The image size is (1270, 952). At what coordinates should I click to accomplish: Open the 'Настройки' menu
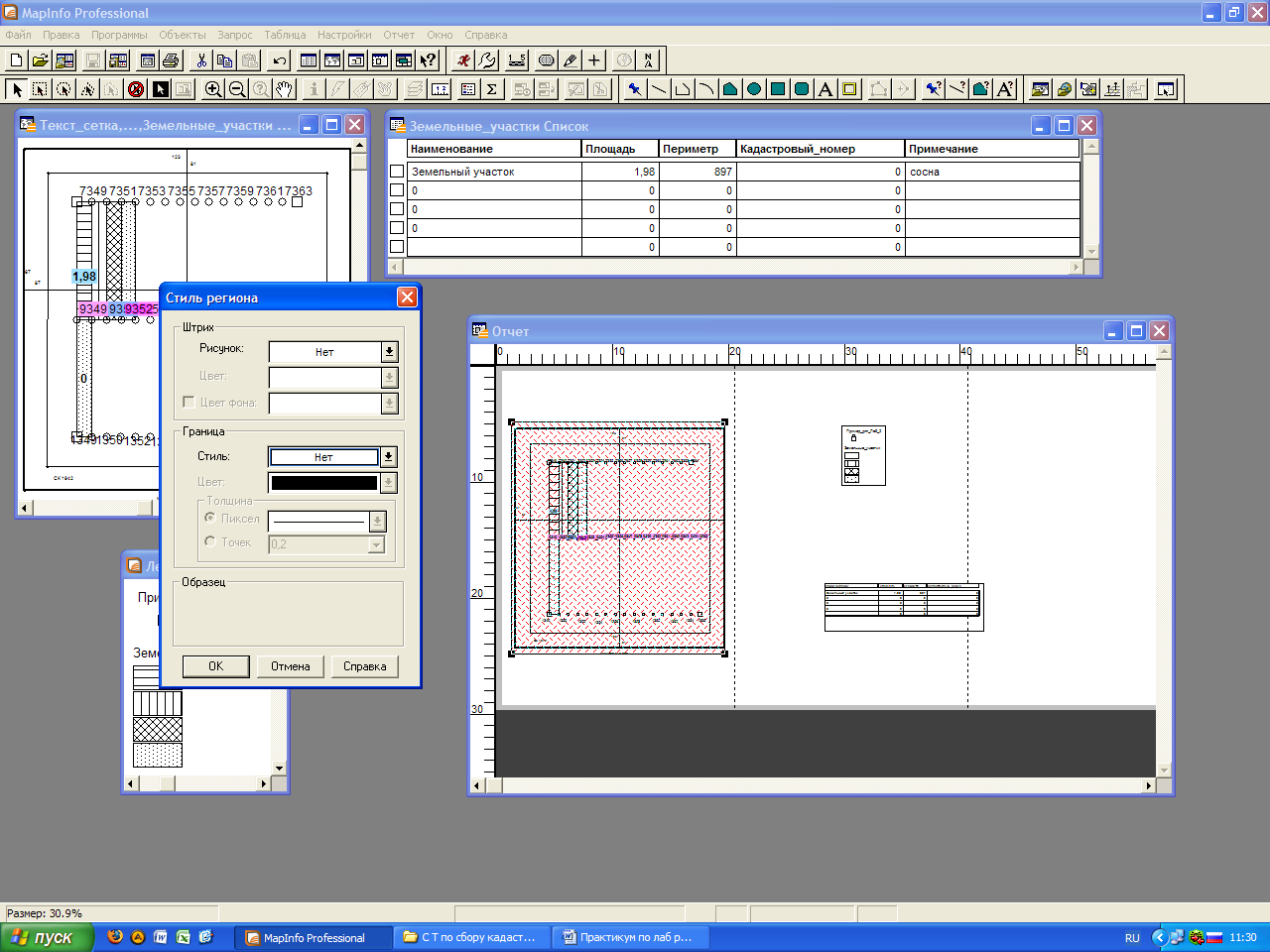[x=344, y=35]
